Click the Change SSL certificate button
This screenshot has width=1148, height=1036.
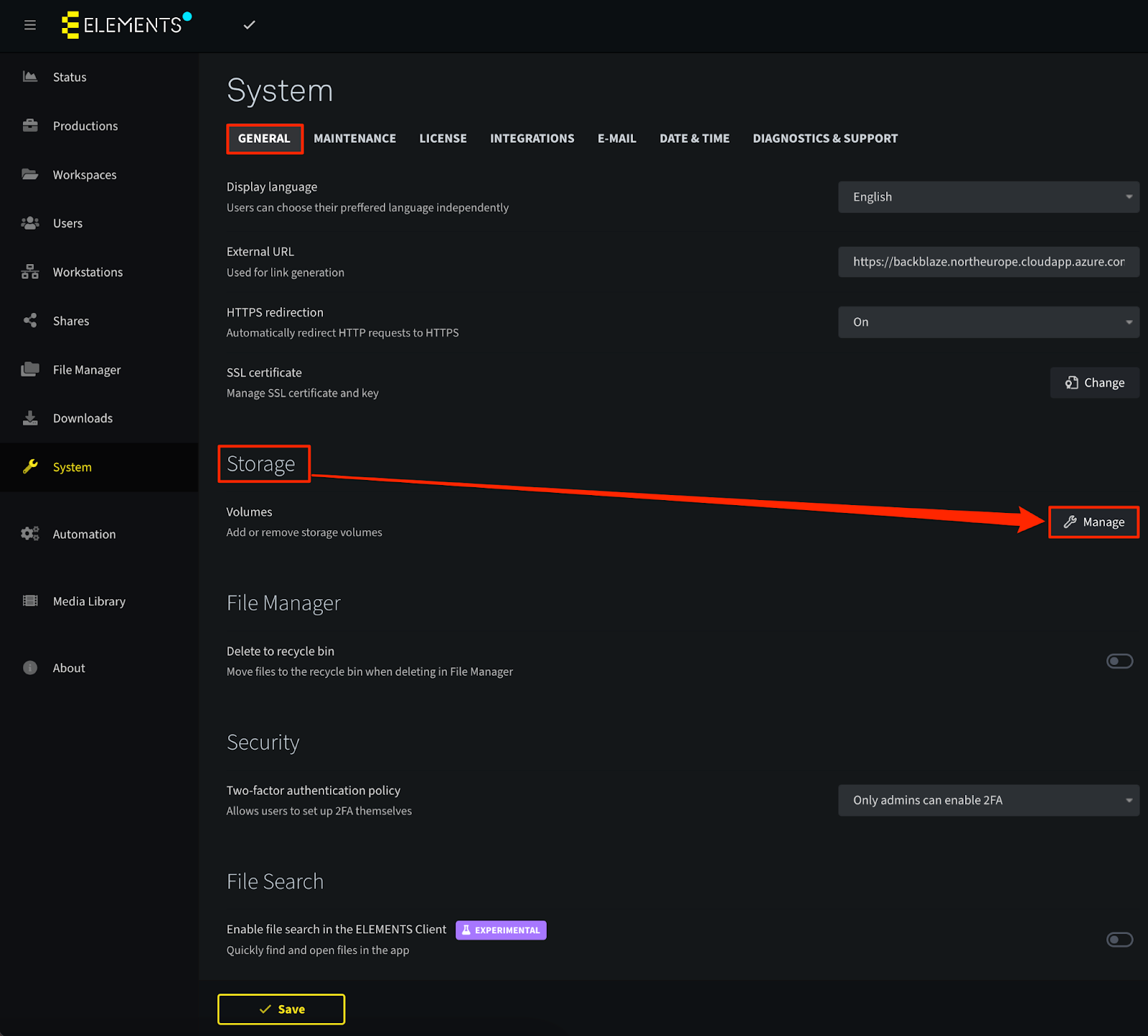(x=1095, y=382)
